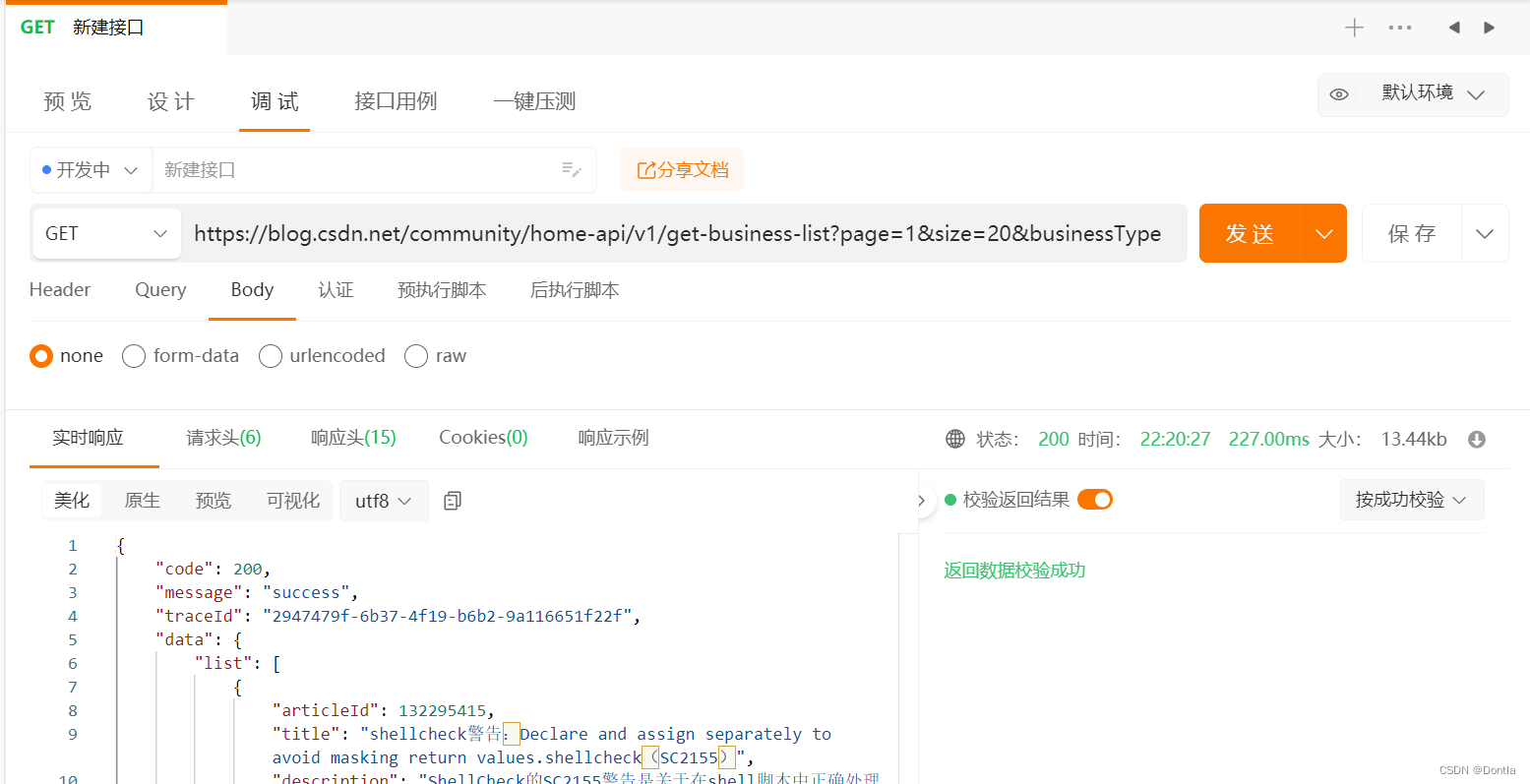Select the raw radio button
This screenshot has width=1530, height=784.
(416, 356)
